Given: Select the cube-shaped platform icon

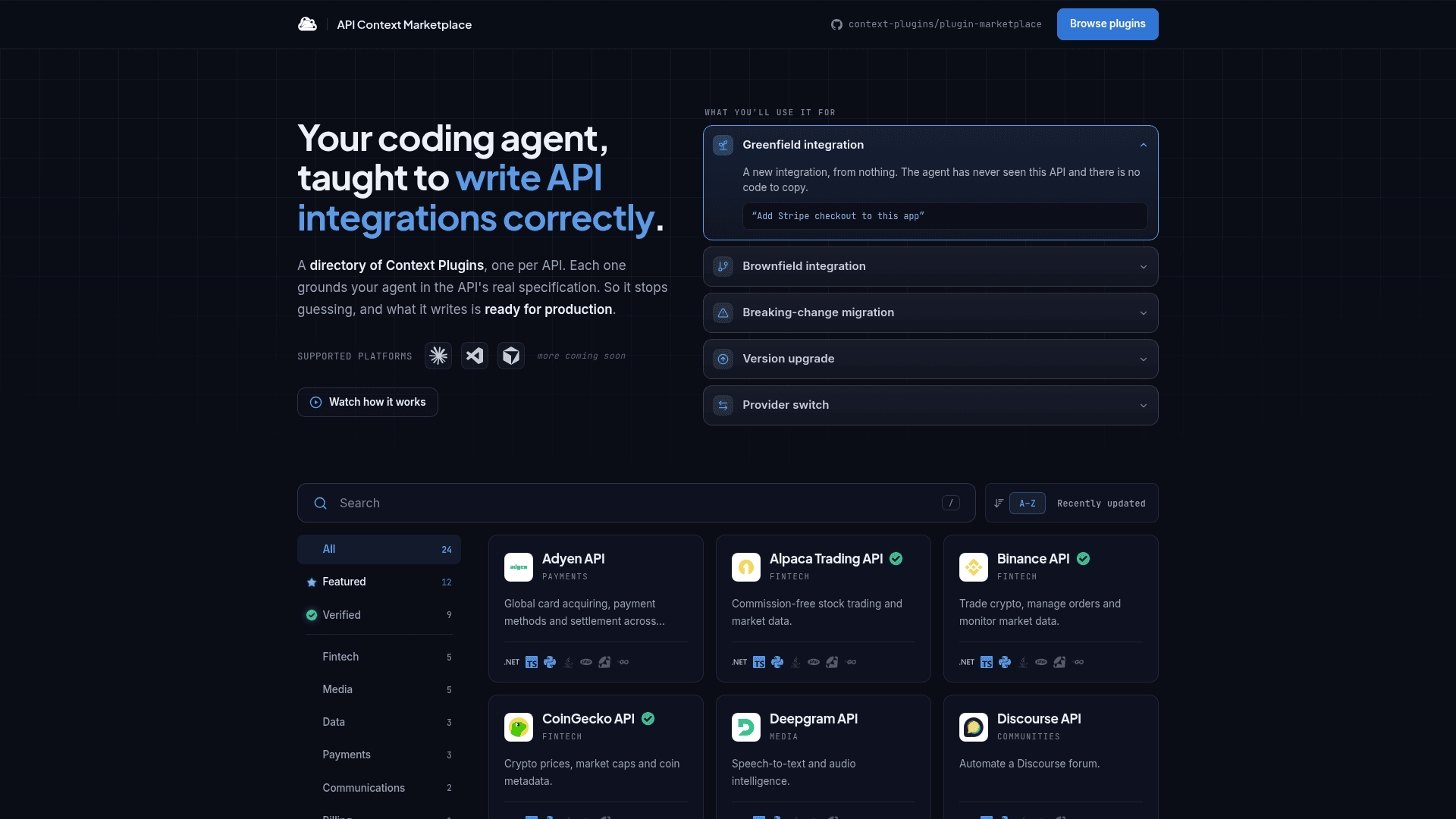Looking at the screenshot, I should [x=511, y=356].
